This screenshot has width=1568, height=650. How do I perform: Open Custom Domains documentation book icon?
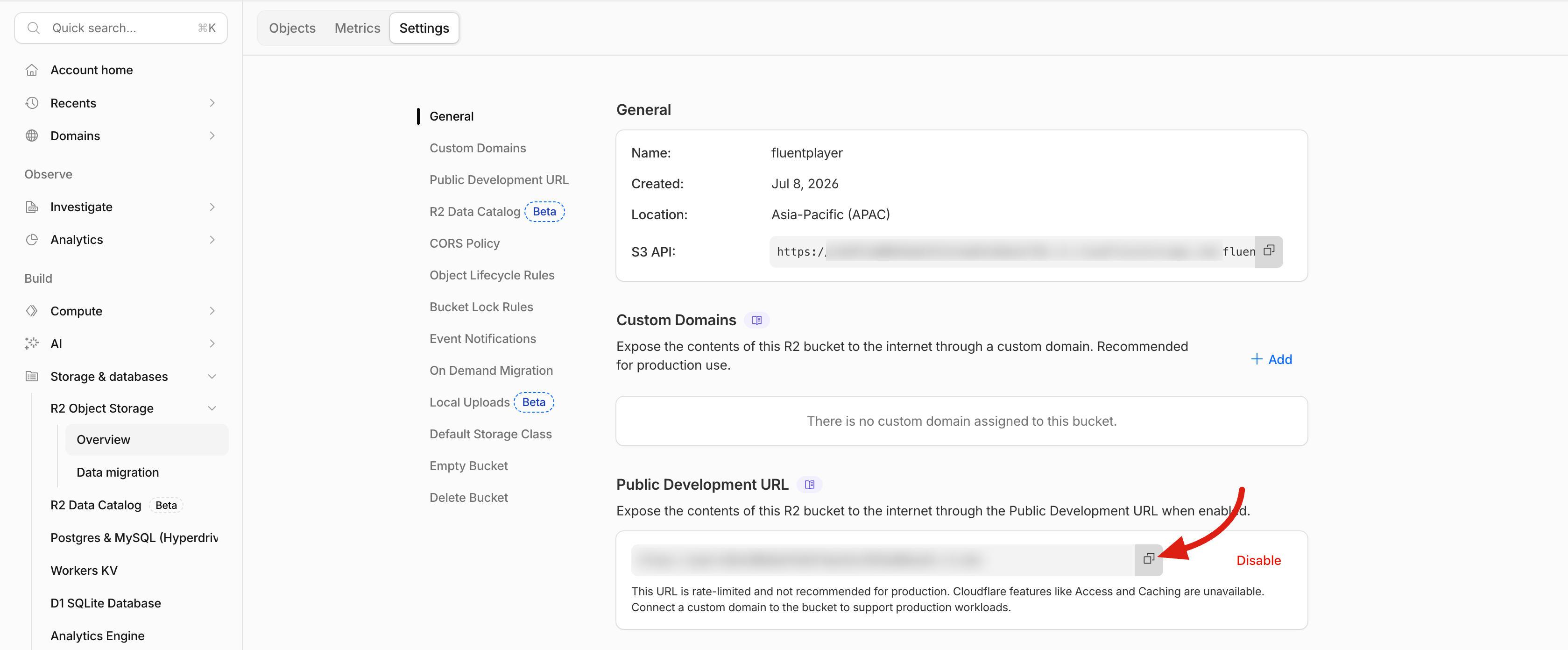click(x=756, y=321)
